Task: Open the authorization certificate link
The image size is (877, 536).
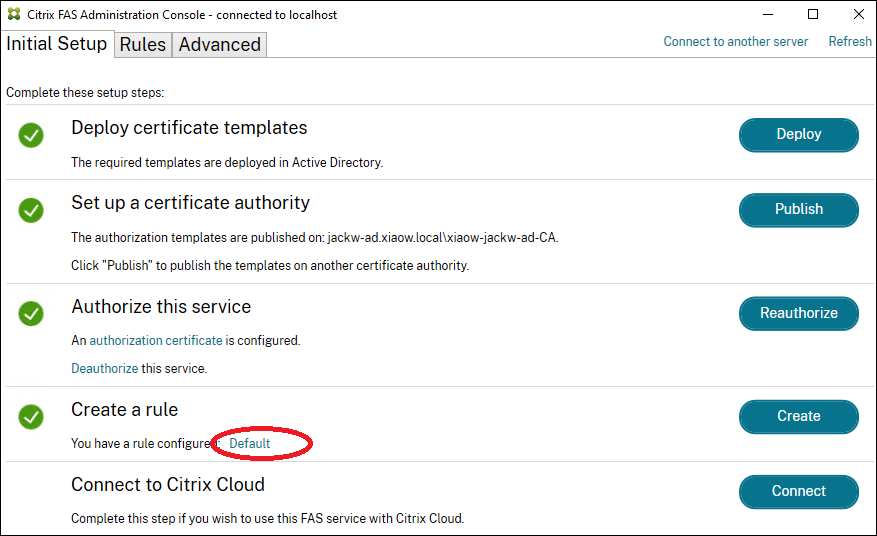Action: pos(156,341)
